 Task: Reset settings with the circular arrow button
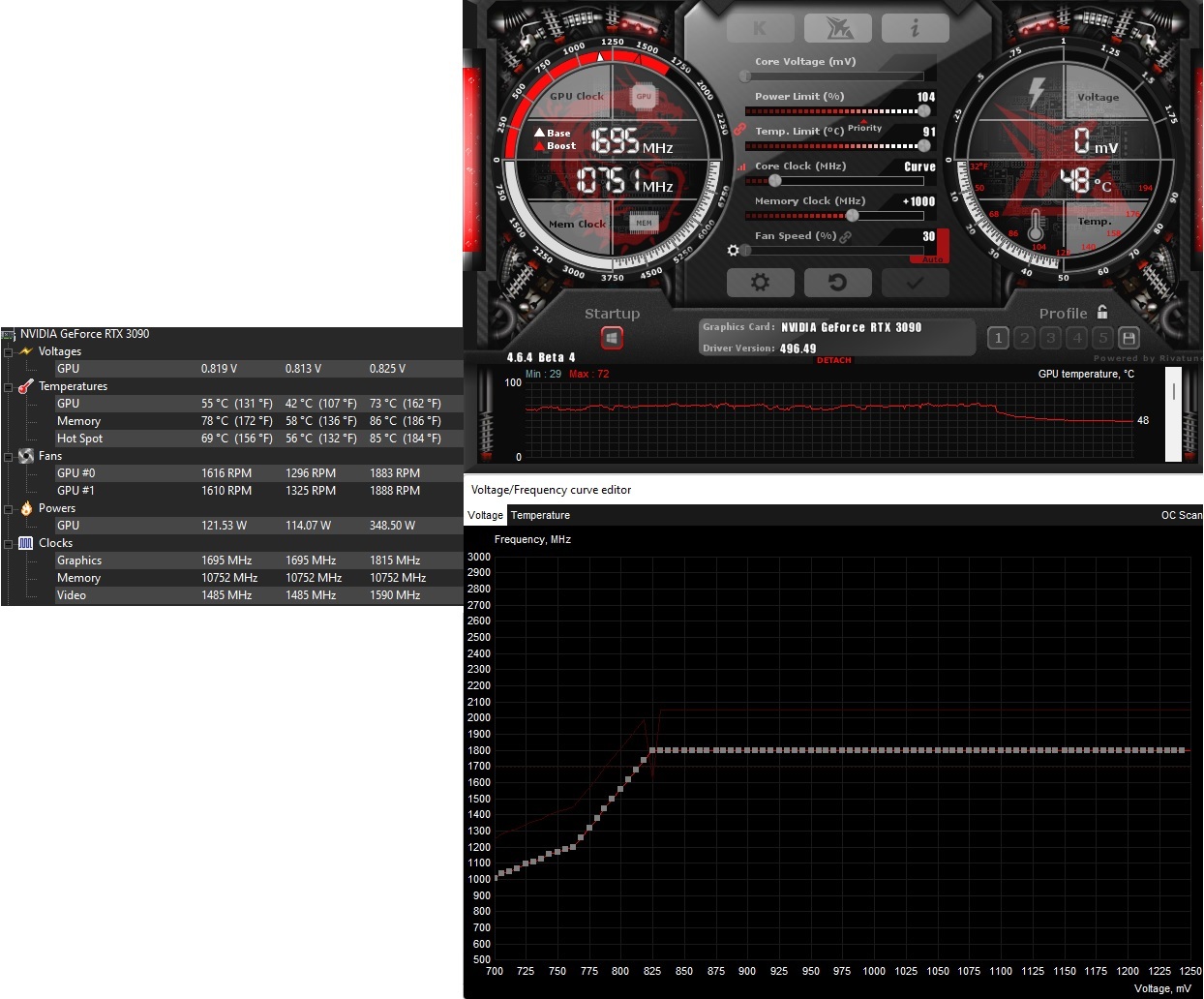[x=838, y=282]
